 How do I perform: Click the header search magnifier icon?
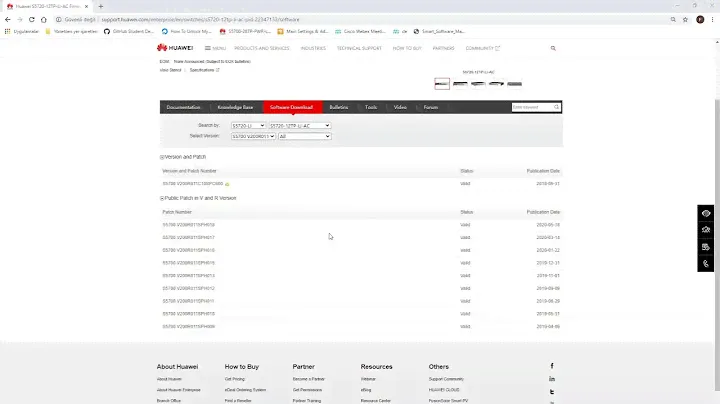pyautogui.click(x=553, y=48)
